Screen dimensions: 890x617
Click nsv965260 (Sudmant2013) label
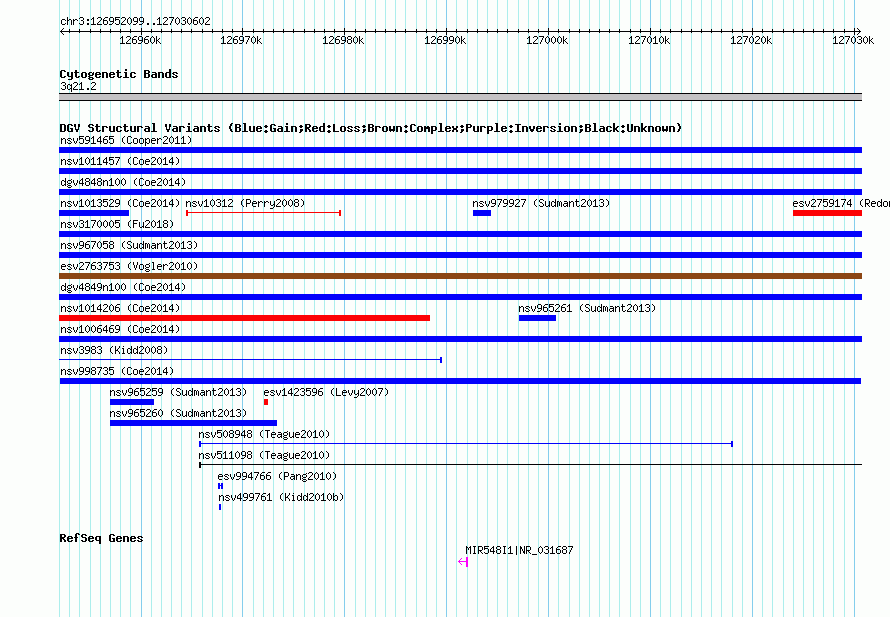pos(178,413)
